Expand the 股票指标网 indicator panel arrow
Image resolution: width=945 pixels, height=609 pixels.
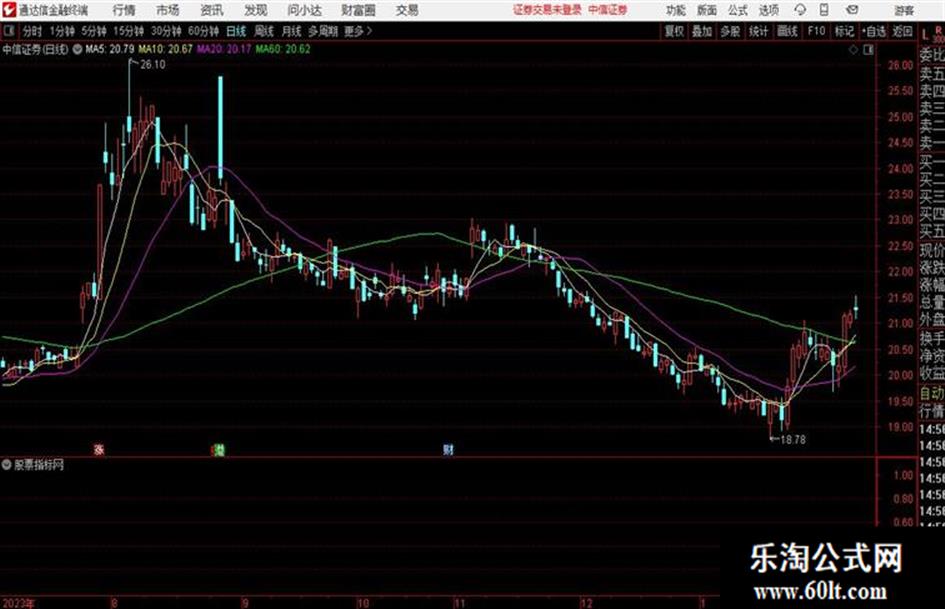[x=7, y=465]
